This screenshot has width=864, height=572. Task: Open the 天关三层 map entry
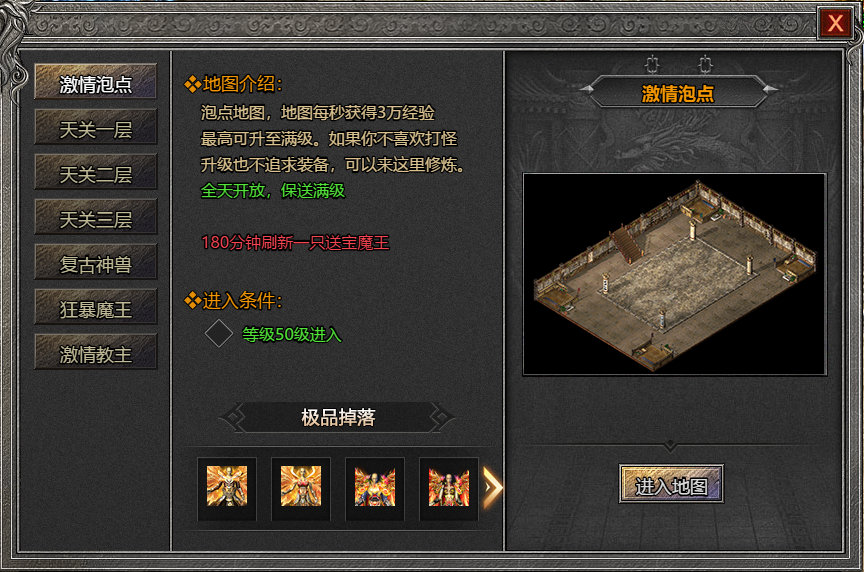pos(95,218)
